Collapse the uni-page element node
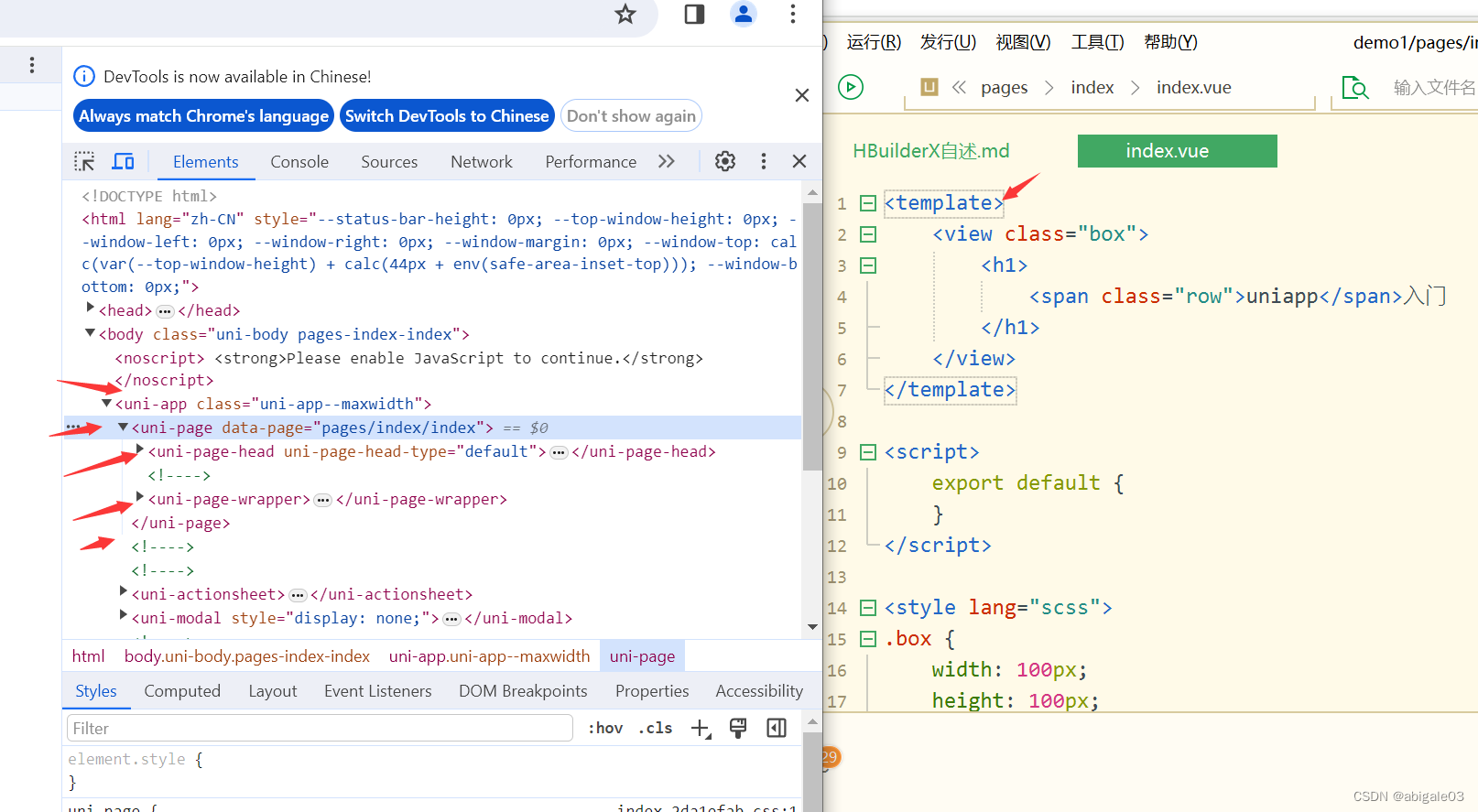The image size is (1478, 812). [123, 427]
